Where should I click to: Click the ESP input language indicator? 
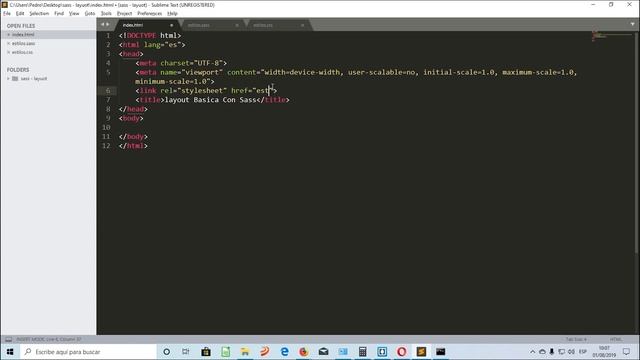pyautogui.click(x=582, y=351)
